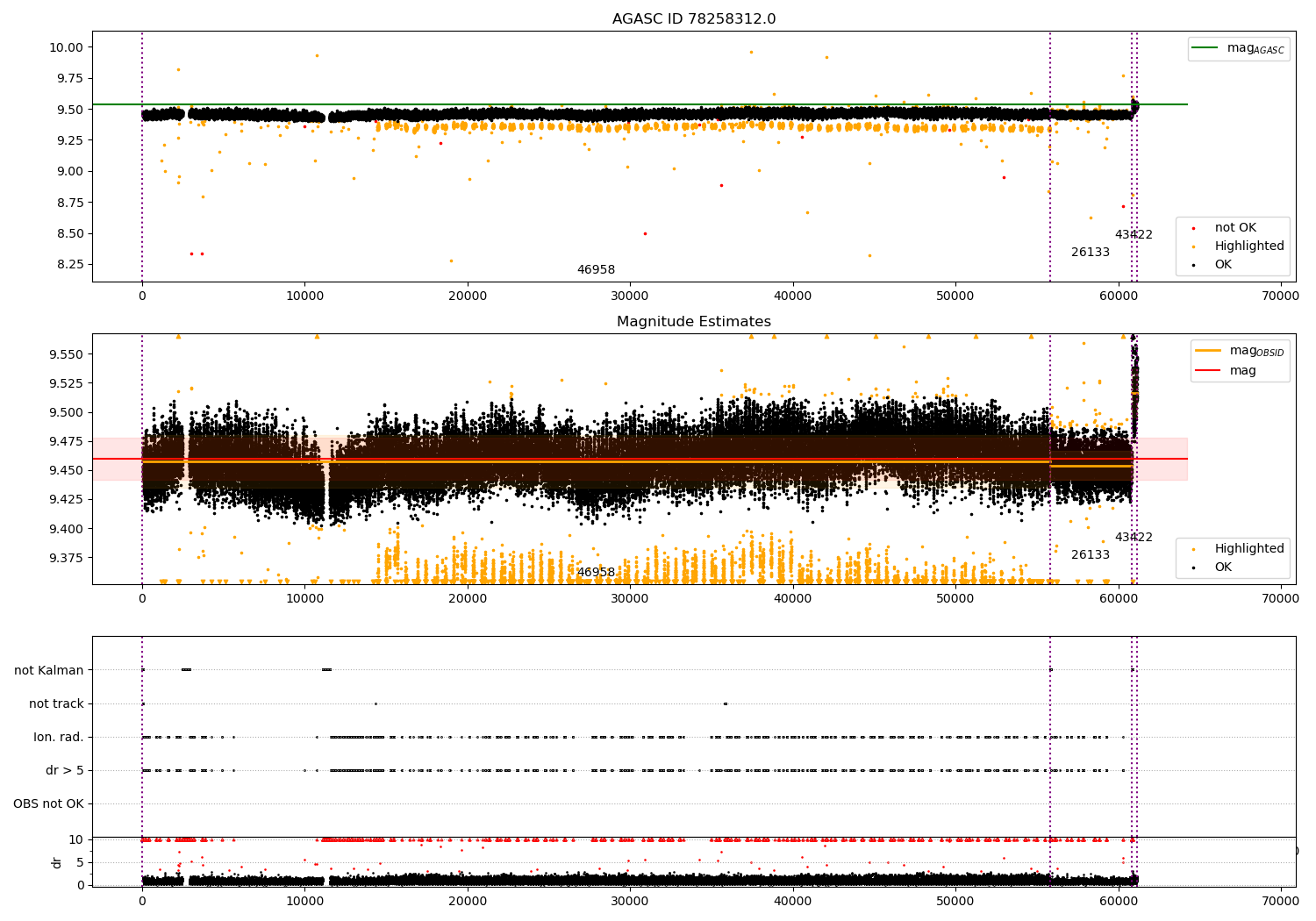The height and width of the screenshot is (921, 1316).
Task: Click the 'not track' row label
Action: point(56,703)
